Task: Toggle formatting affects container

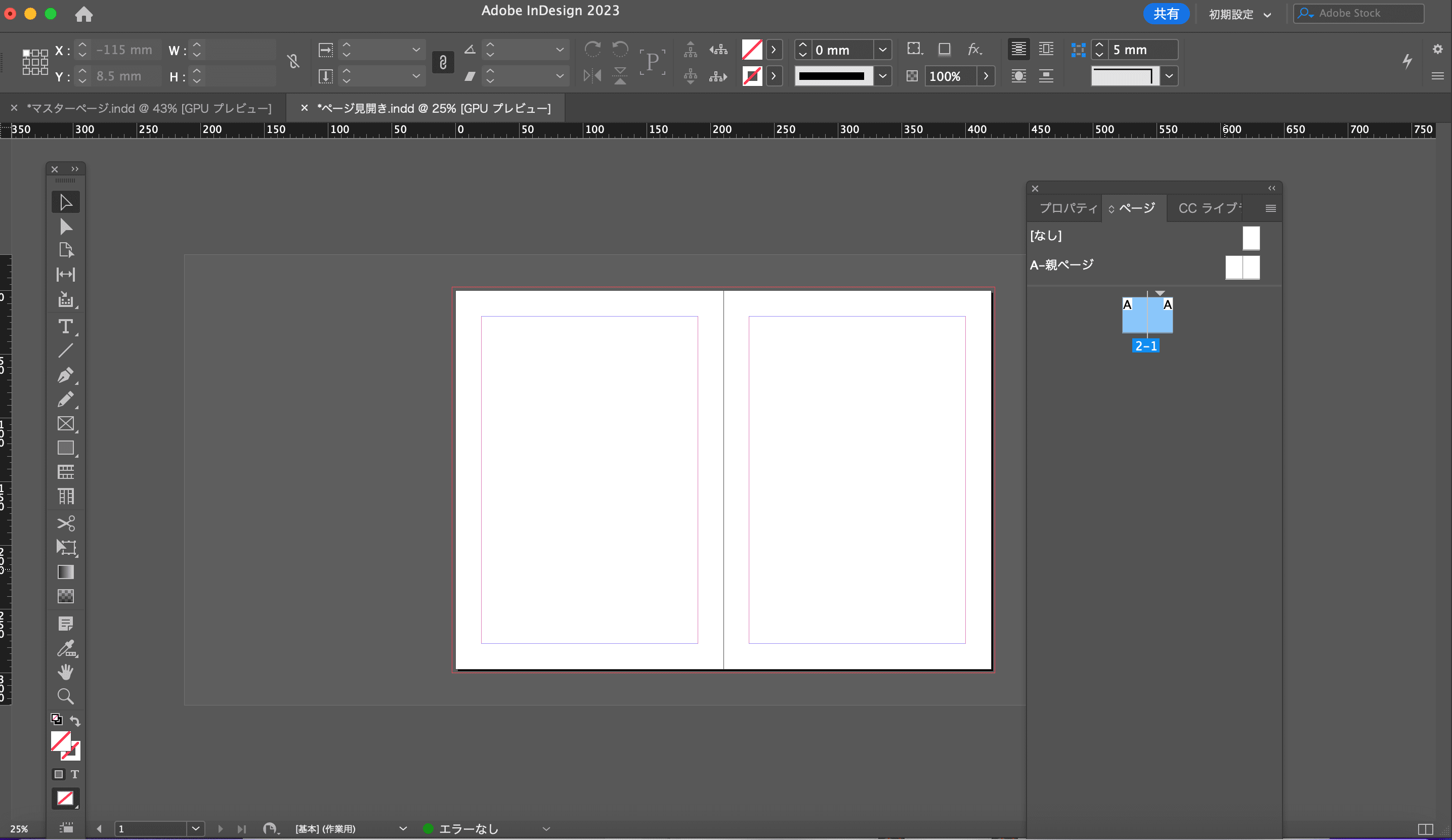Action: 58,774
